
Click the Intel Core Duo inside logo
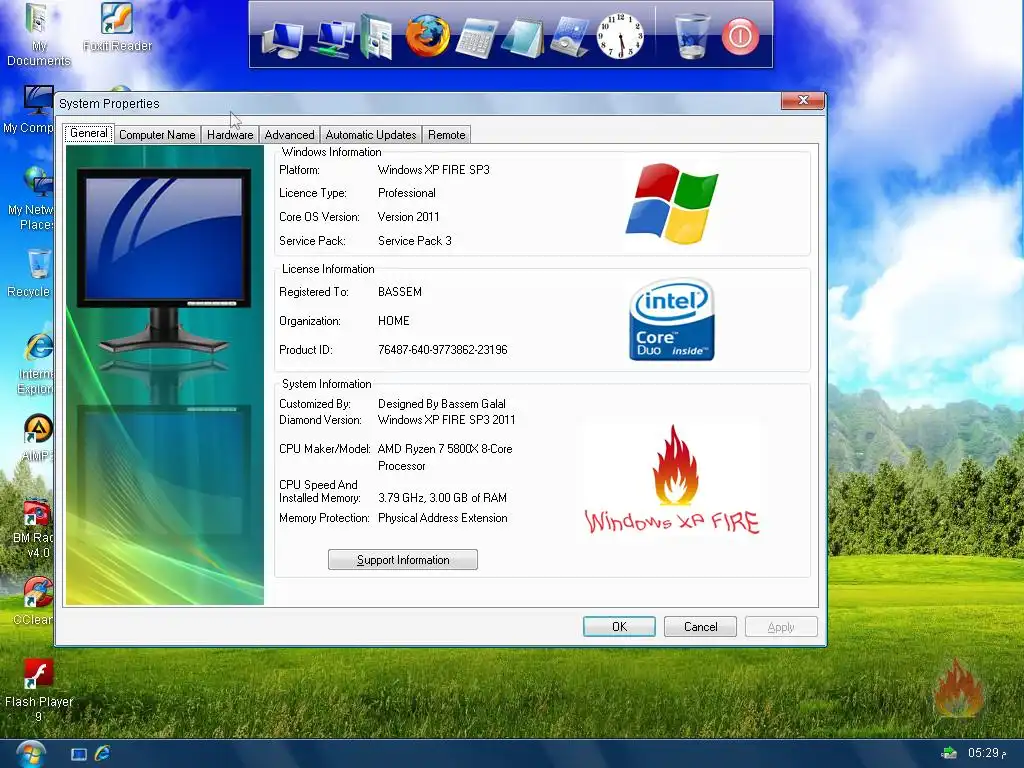coord(671,319)
